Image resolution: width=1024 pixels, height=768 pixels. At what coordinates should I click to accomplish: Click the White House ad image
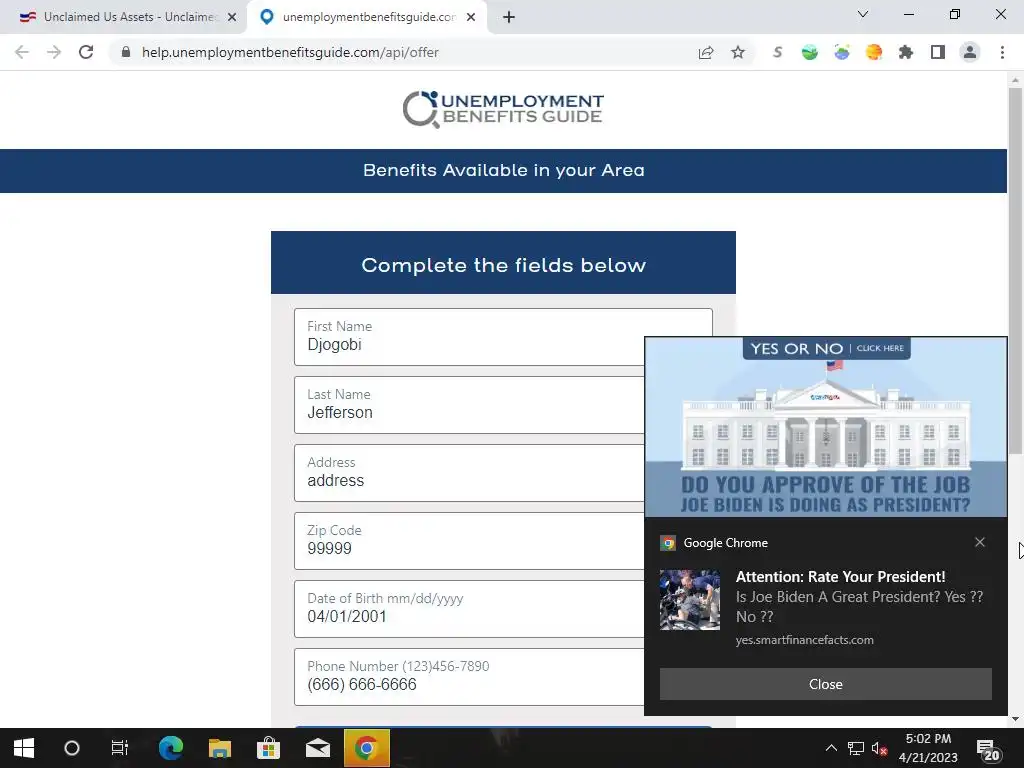click(x=825, y=427)
